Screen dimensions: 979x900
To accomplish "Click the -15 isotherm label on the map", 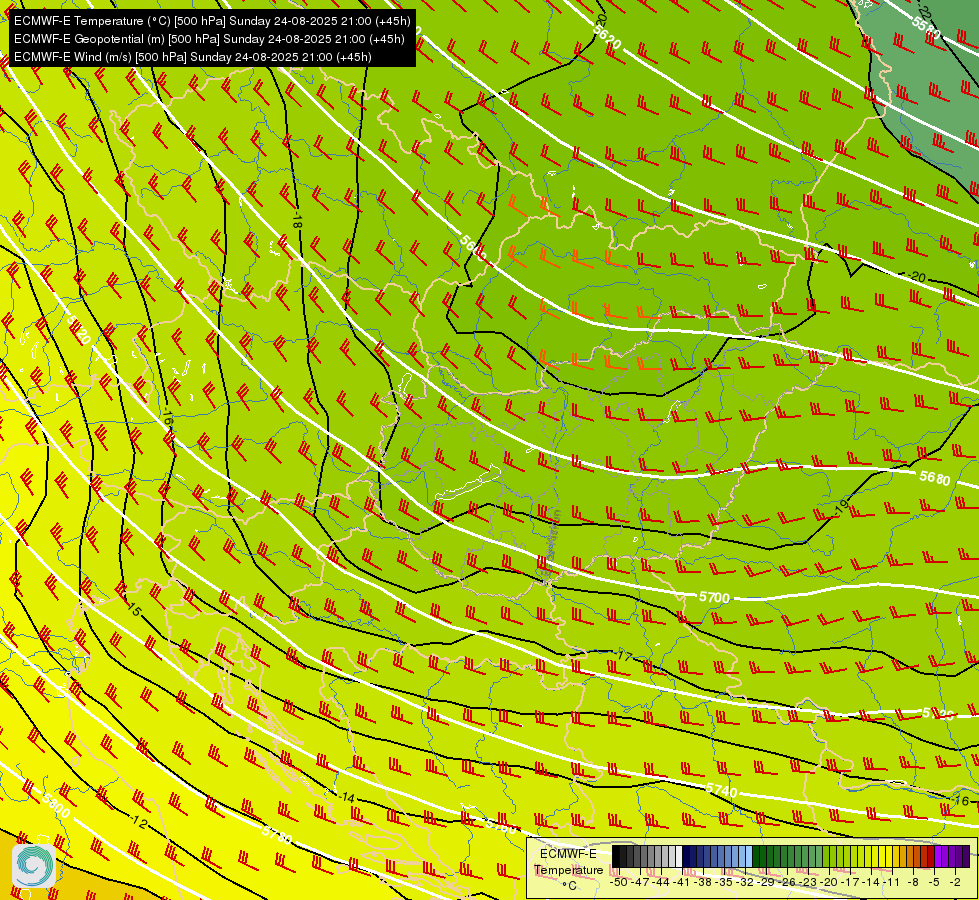I will tap(134, 608).
